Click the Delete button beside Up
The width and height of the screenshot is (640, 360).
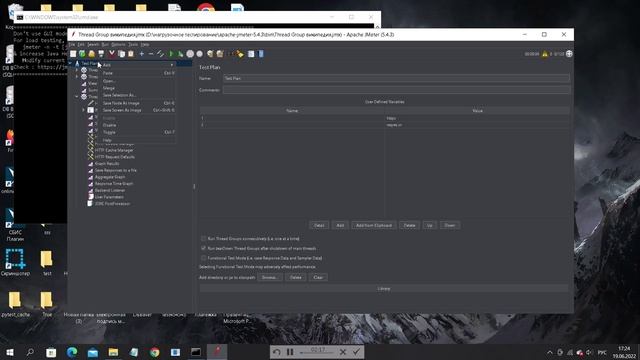click(409, 225)
